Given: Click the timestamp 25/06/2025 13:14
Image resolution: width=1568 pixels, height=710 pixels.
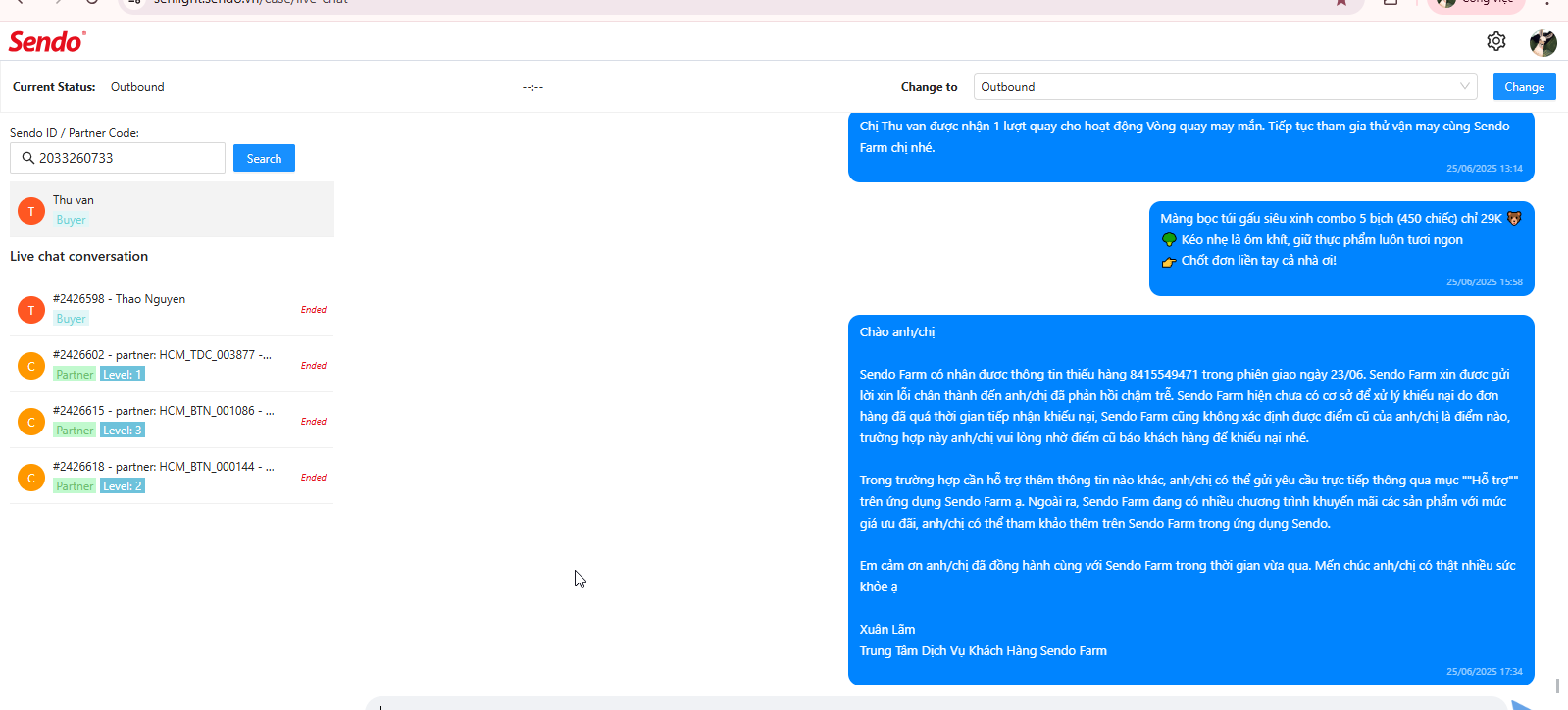Looking at the screenshot, I should pos(1484,169).
